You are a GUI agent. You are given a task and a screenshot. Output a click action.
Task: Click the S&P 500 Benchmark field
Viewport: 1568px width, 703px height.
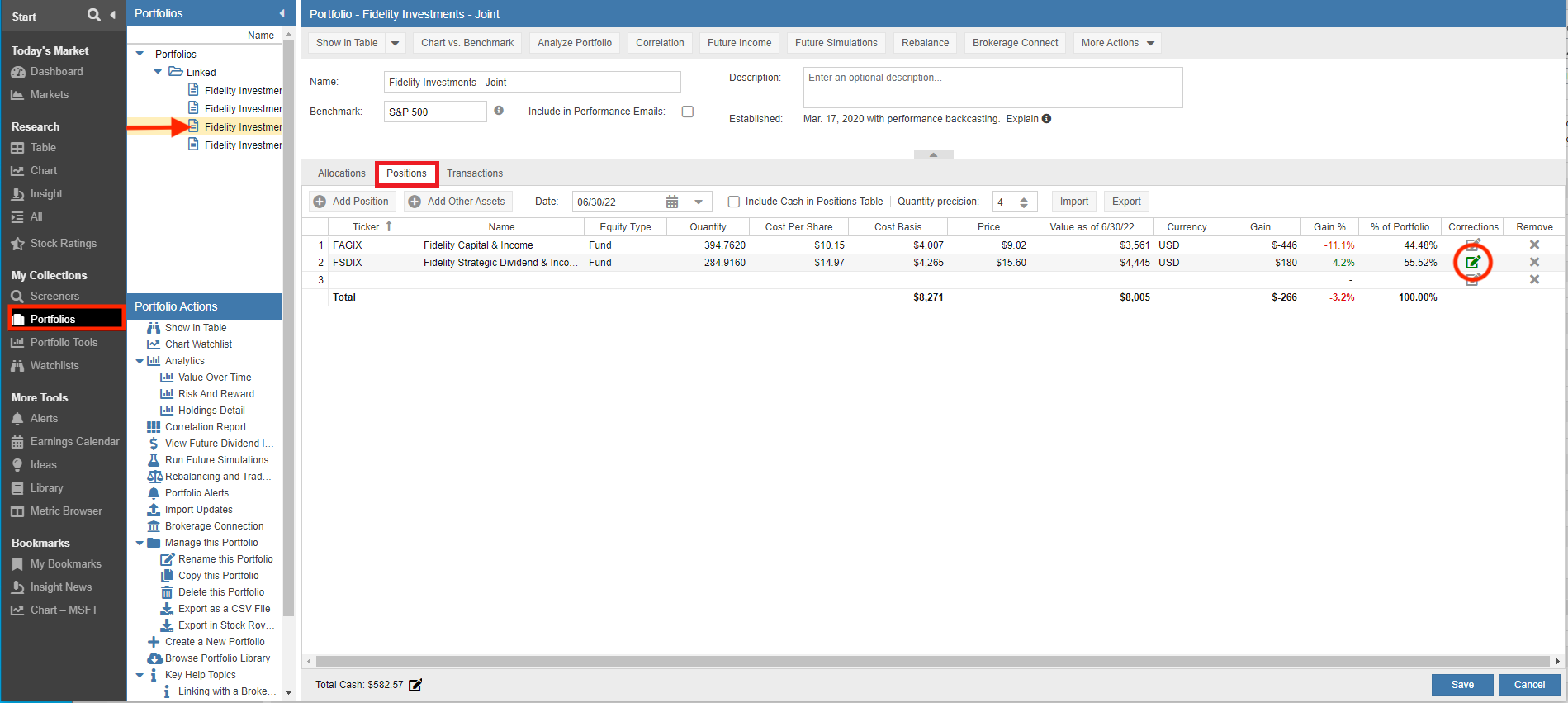[x=435, y=112]
